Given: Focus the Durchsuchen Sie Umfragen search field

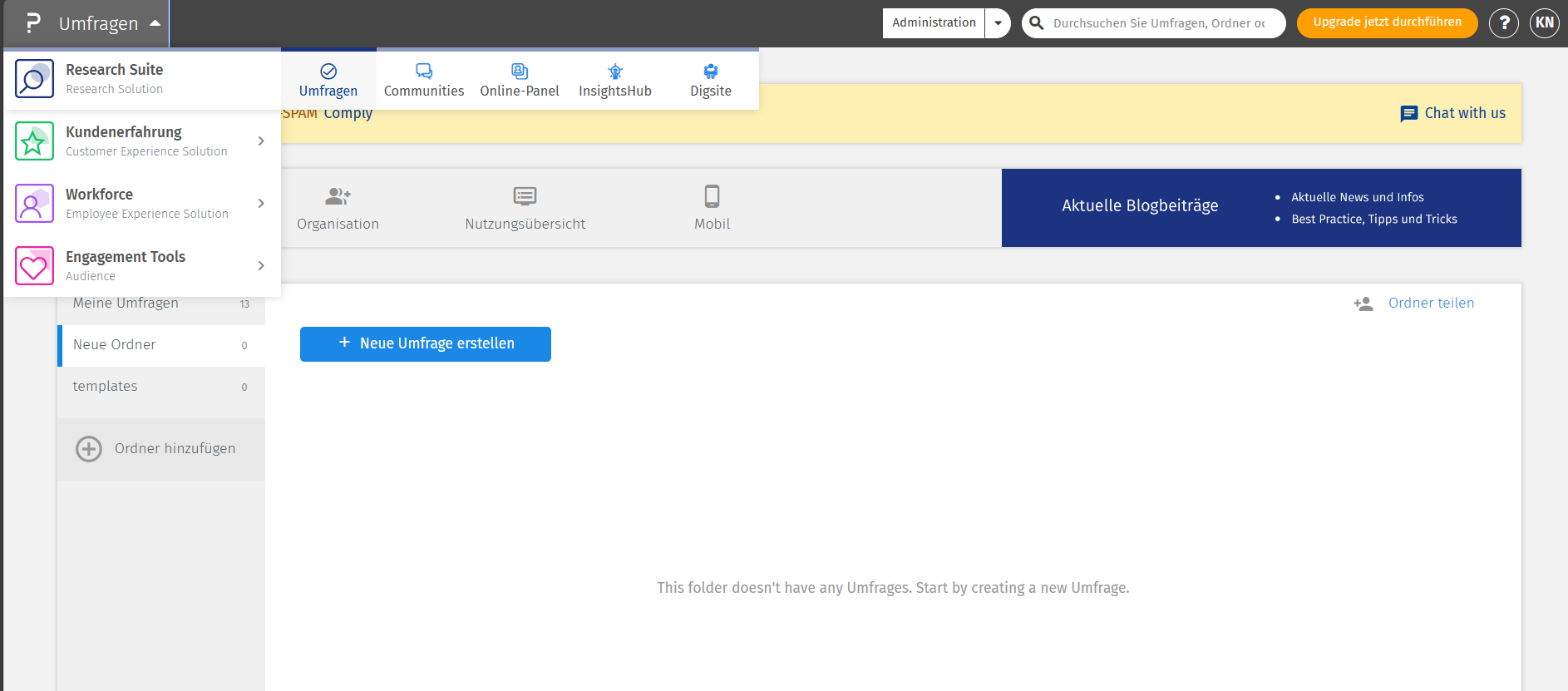Looking at the screenshot, I should [1159, 23].
